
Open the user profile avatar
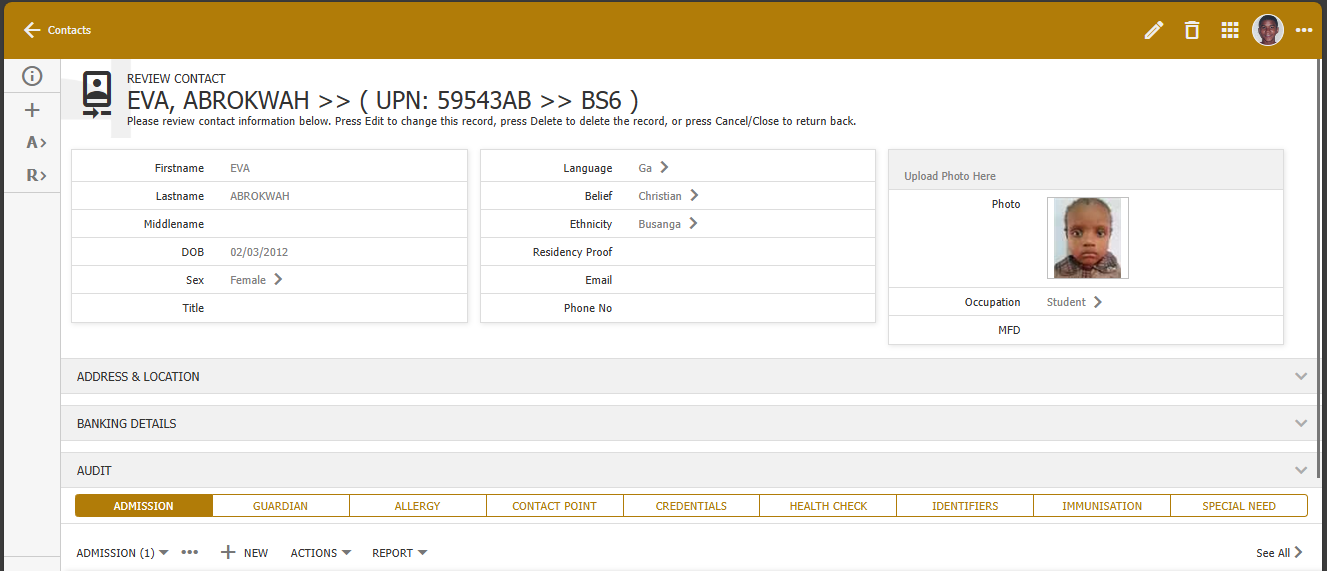[1267, 30]
